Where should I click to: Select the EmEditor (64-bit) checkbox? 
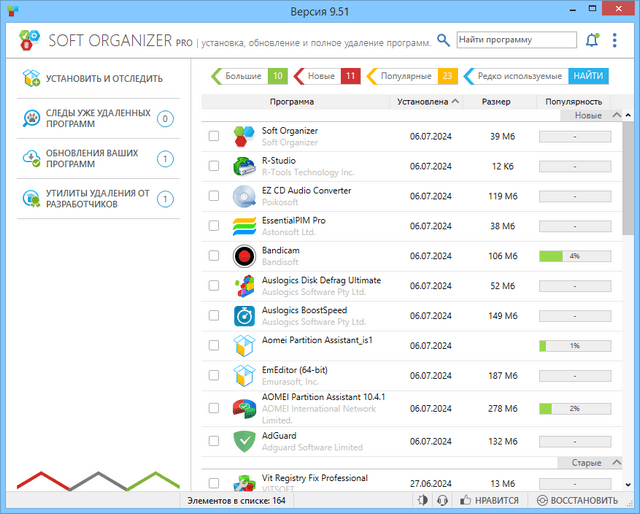214,376
